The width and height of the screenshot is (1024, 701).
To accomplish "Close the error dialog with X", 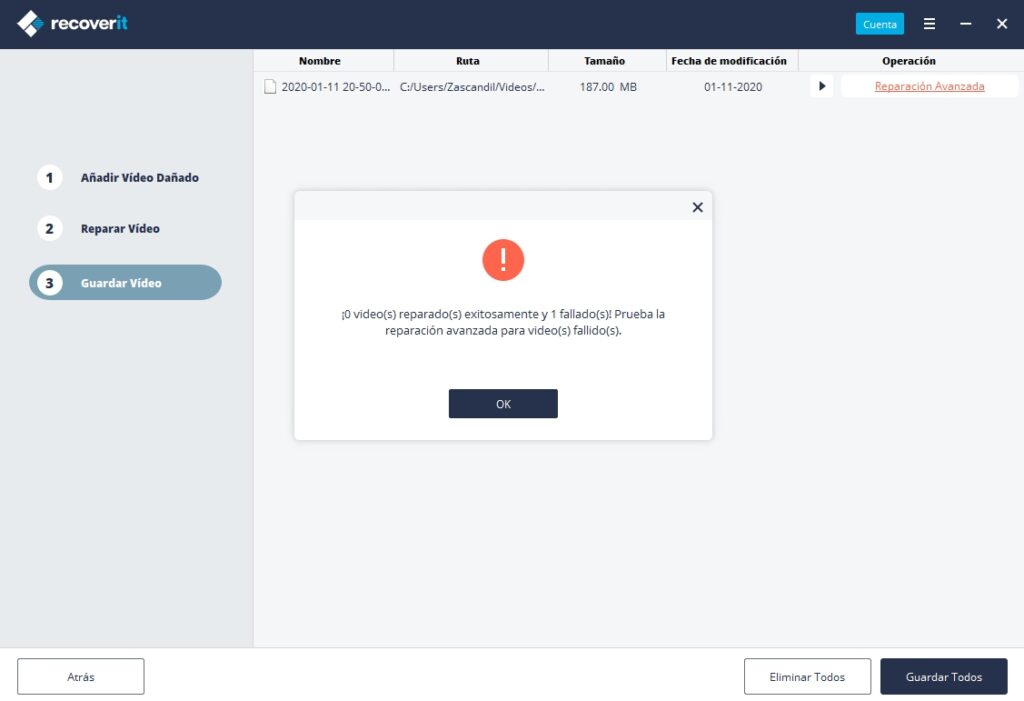I will pos(697,207).
